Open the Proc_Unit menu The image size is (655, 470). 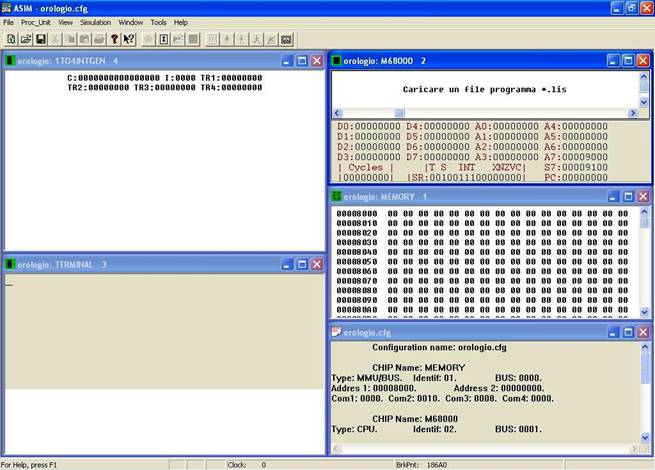(x=36, y=22)
